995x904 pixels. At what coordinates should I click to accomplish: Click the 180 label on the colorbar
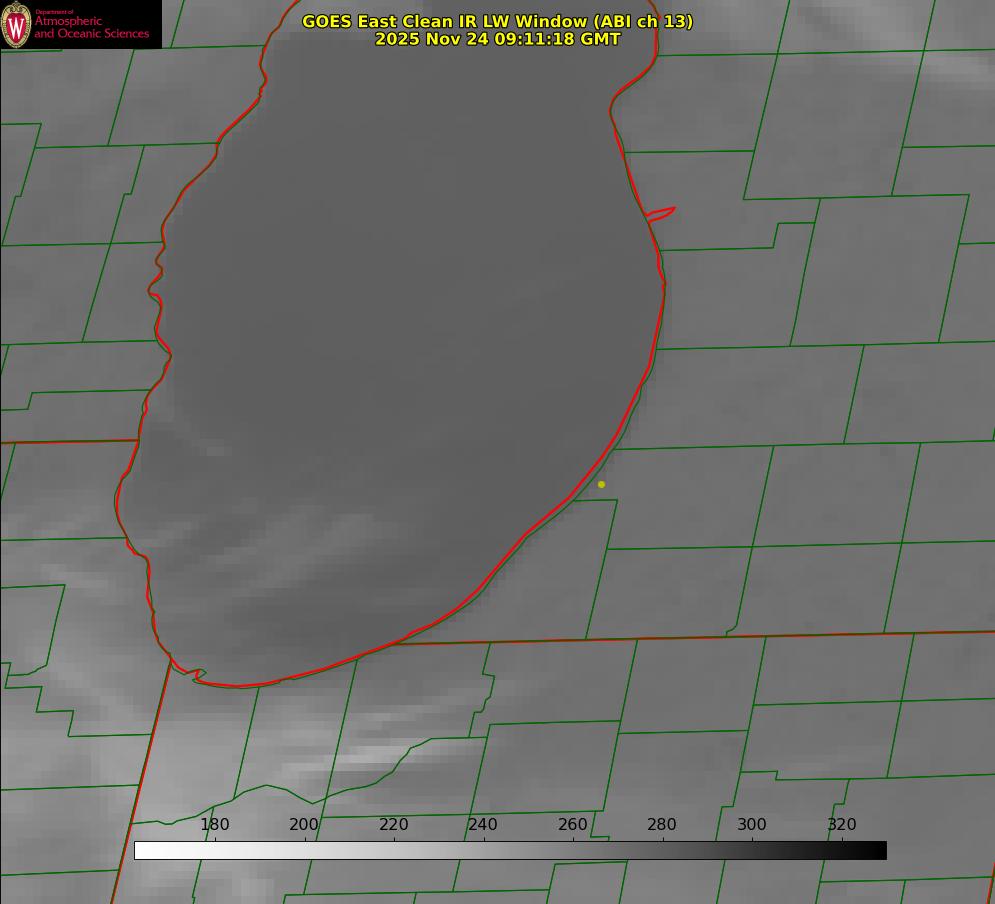(215, 825)
